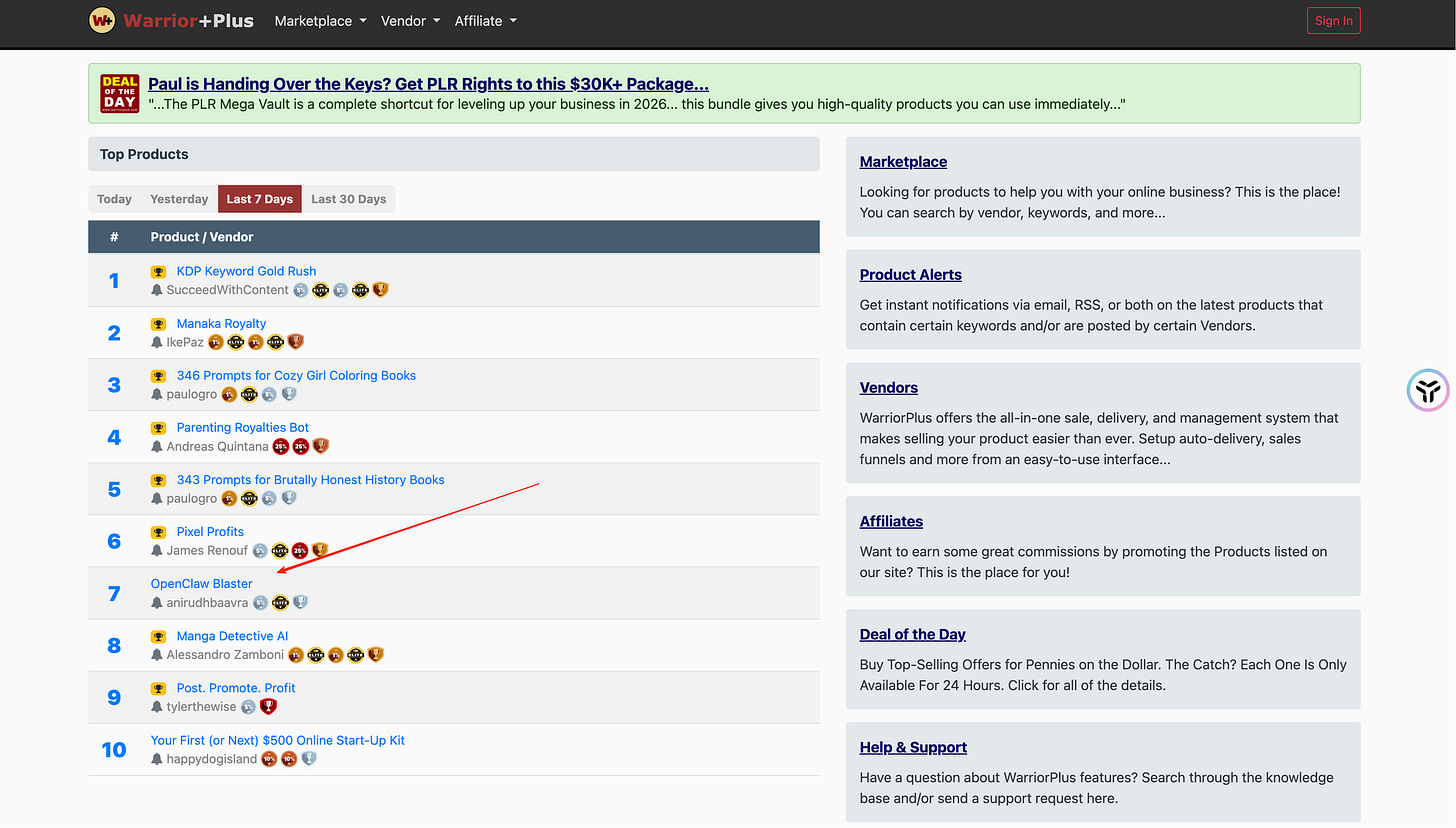The image size is (1456, 828).
Task: Click the Product Alerts sidebar link
Action: [x=911, y=275]
